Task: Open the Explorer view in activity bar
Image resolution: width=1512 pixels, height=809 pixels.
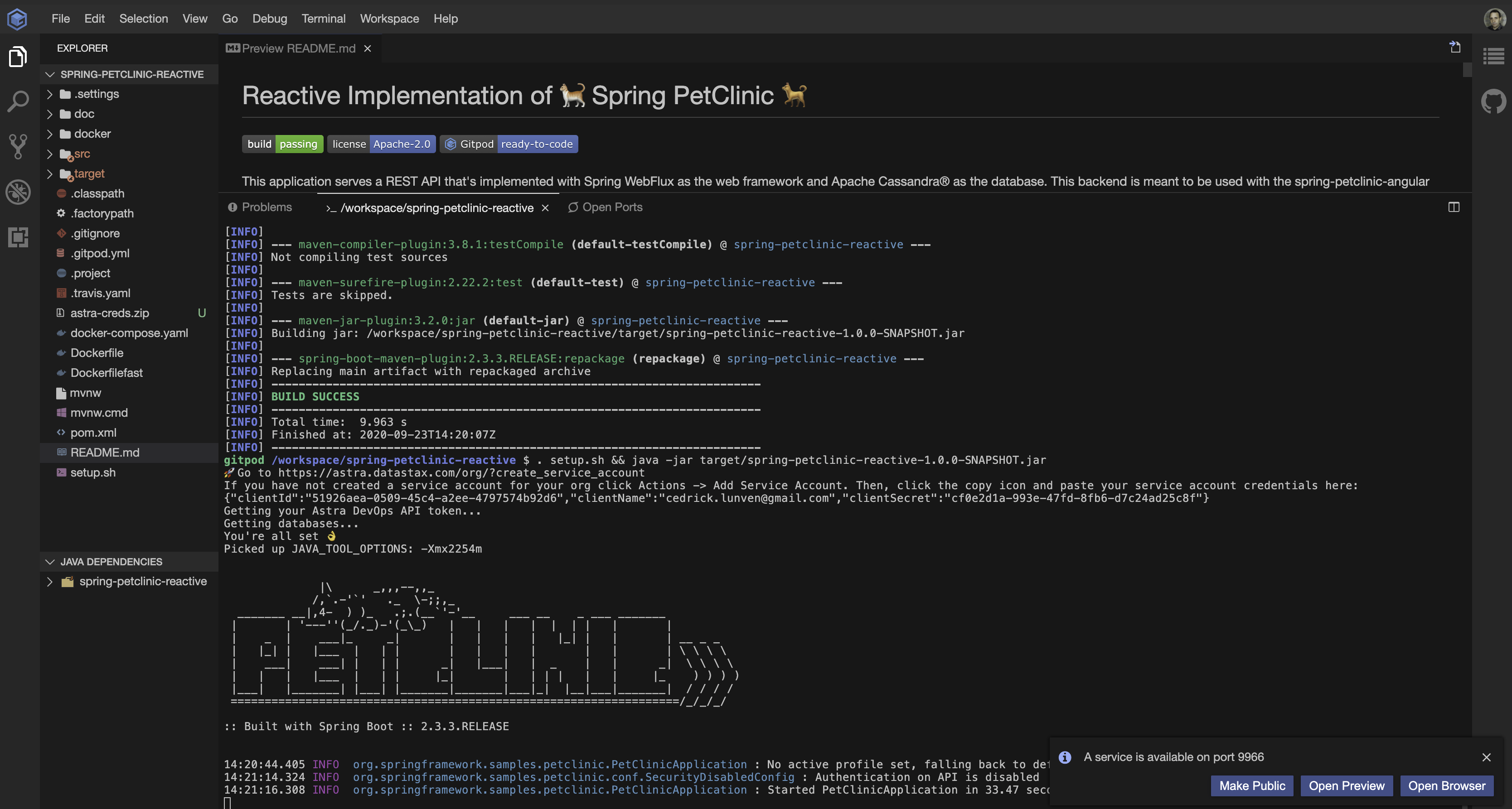Action: click(18, 57)
